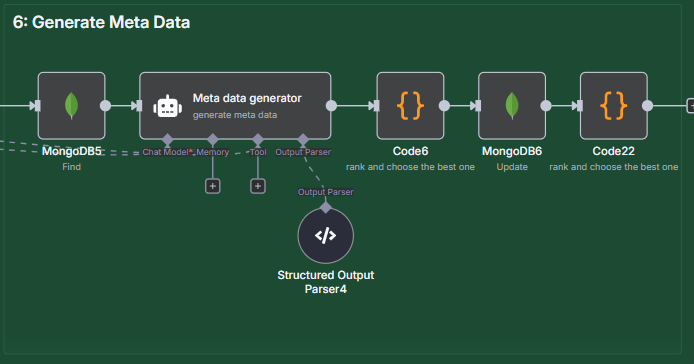Click the Memory connector diamond
This screenshot has height=364, width=694.
point(212,139)
